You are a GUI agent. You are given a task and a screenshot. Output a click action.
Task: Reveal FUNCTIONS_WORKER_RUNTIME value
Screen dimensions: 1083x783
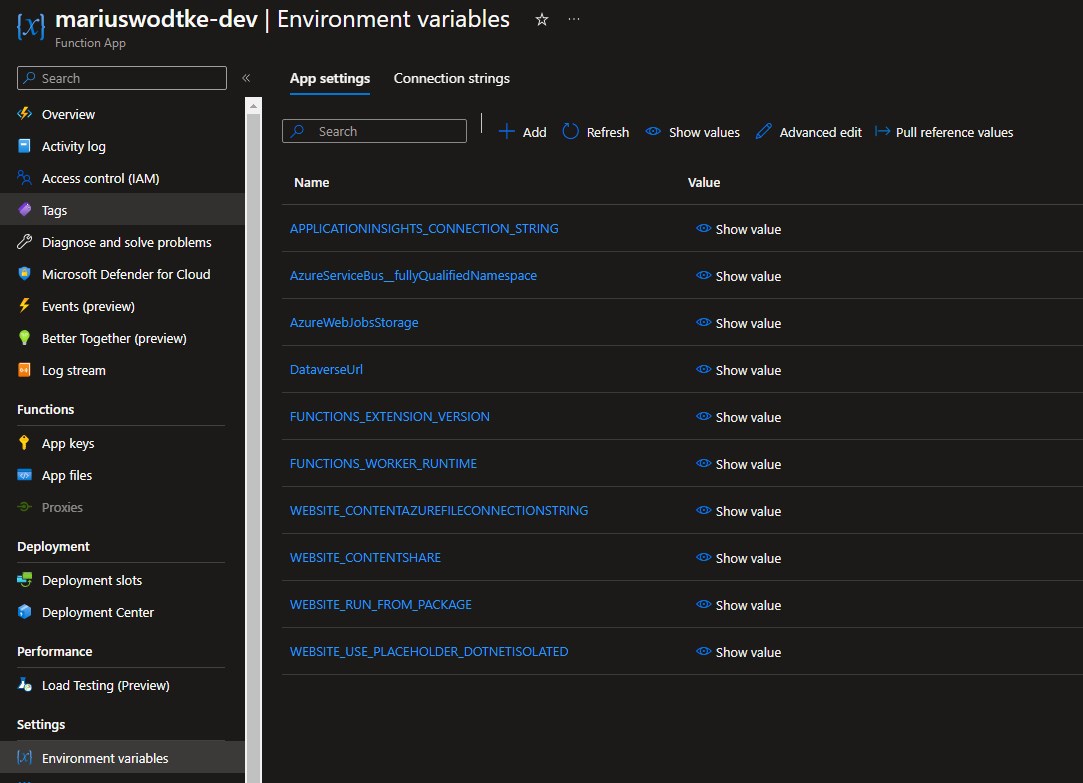click(x=738, y=463)
